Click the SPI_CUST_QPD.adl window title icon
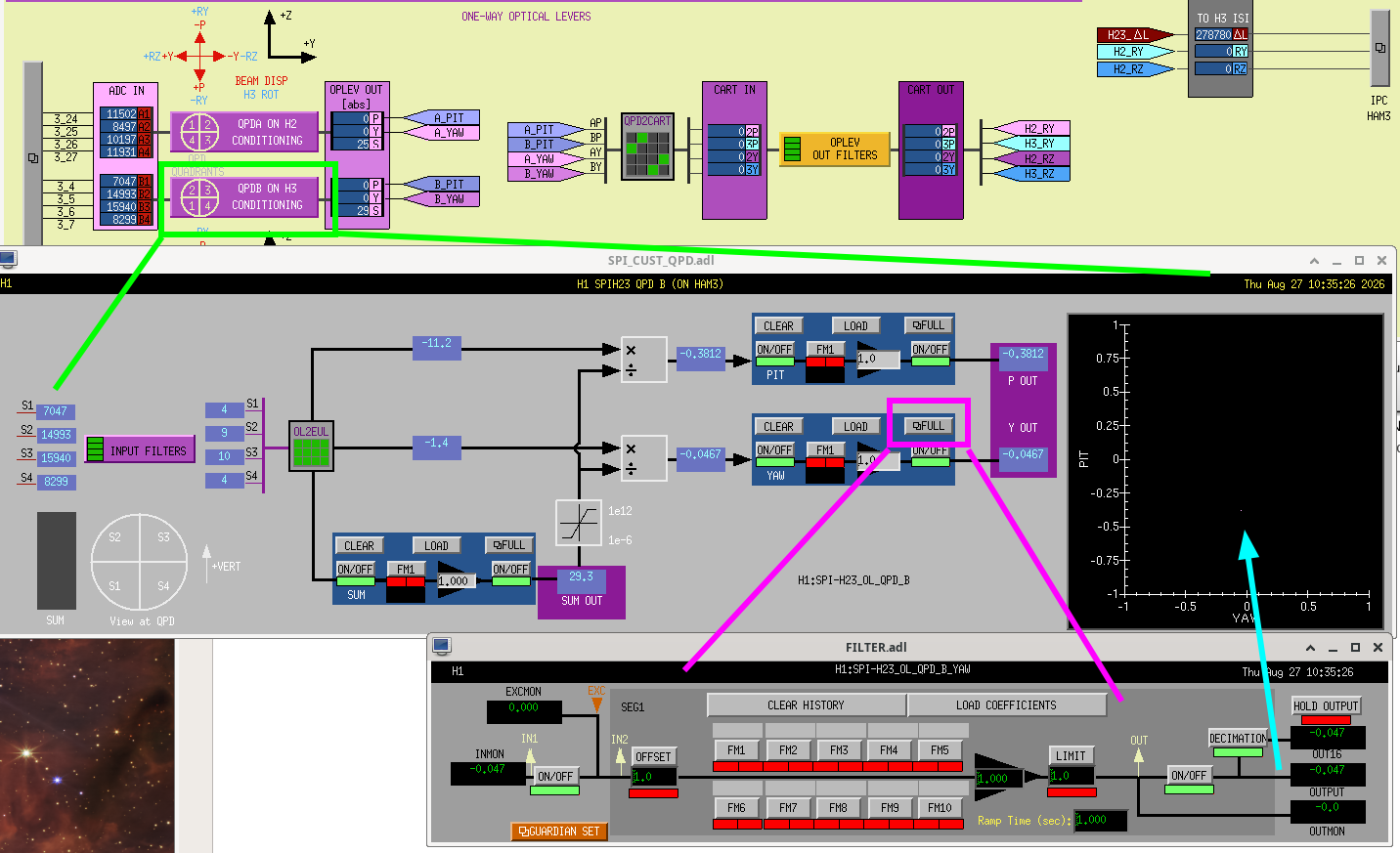This screenshot has height=853, width=1400. (9, 259)
